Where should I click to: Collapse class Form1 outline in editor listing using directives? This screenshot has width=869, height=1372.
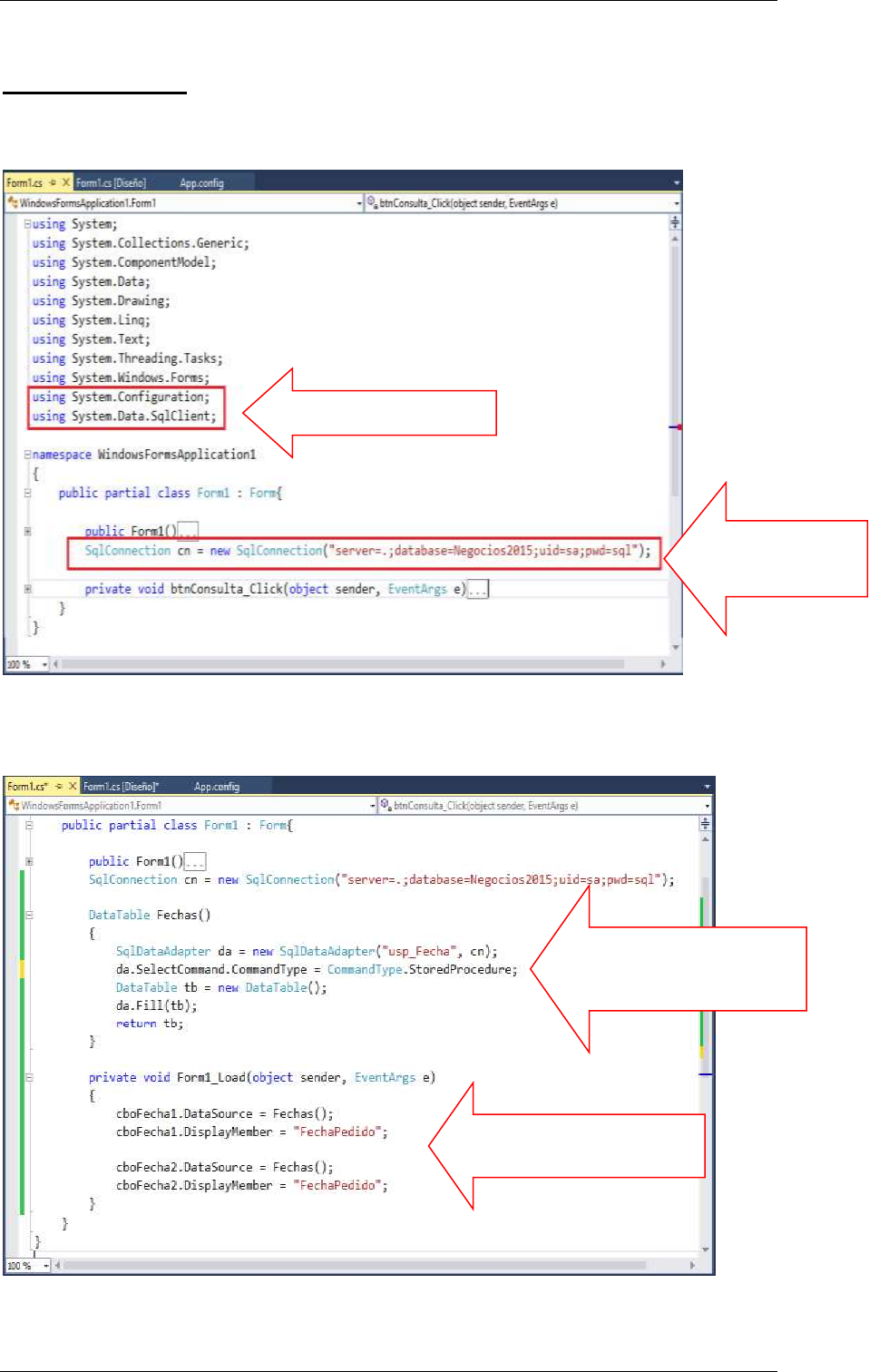click(x=27, y=493)
